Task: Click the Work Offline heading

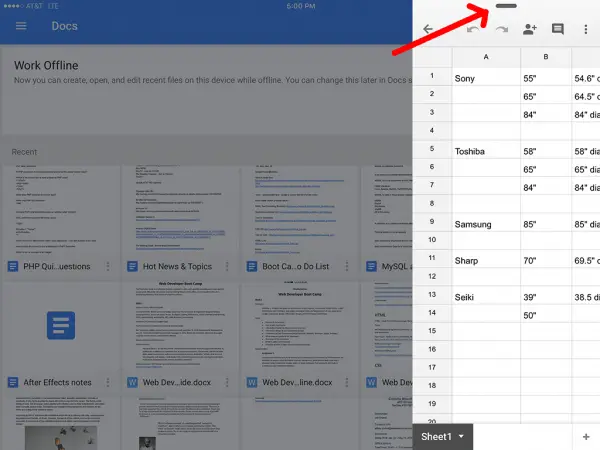Action: [x=46, y=65]
